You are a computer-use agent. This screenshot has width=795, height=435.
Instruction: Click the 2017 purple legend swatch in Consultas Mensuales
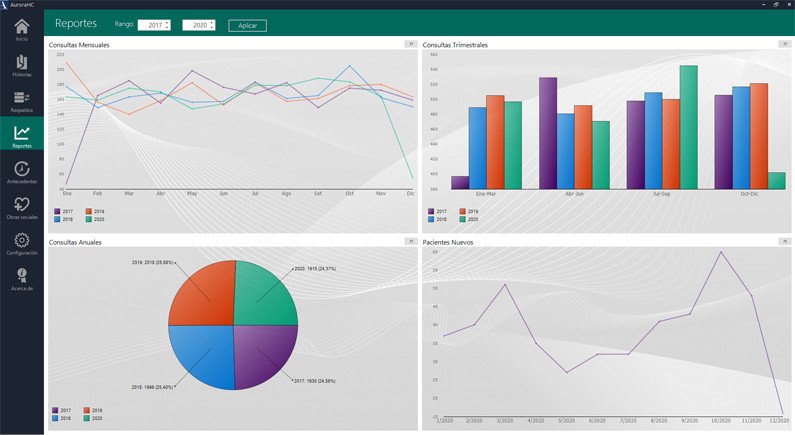click(56, 211)
